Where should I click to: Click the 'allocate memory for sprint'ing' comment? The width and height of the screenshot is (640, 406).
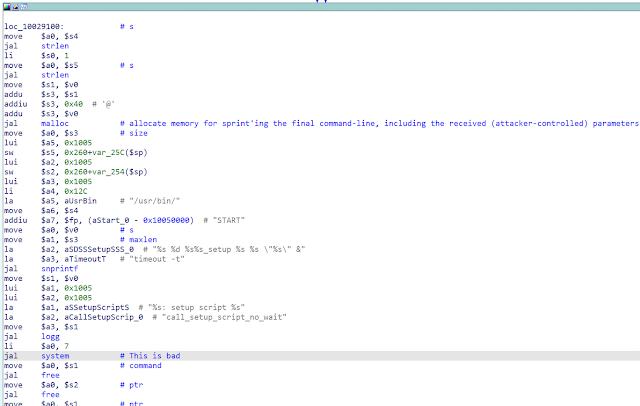379,123
